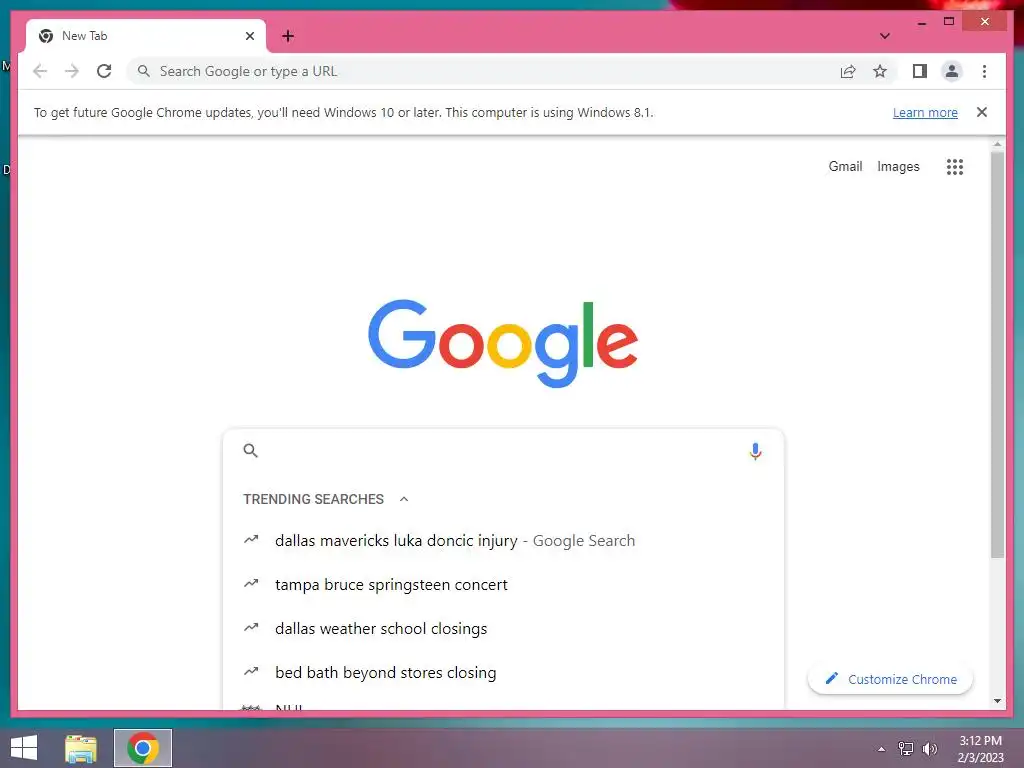Close the New Tab tab
The image size is (1024, 768).
[249, 36]
